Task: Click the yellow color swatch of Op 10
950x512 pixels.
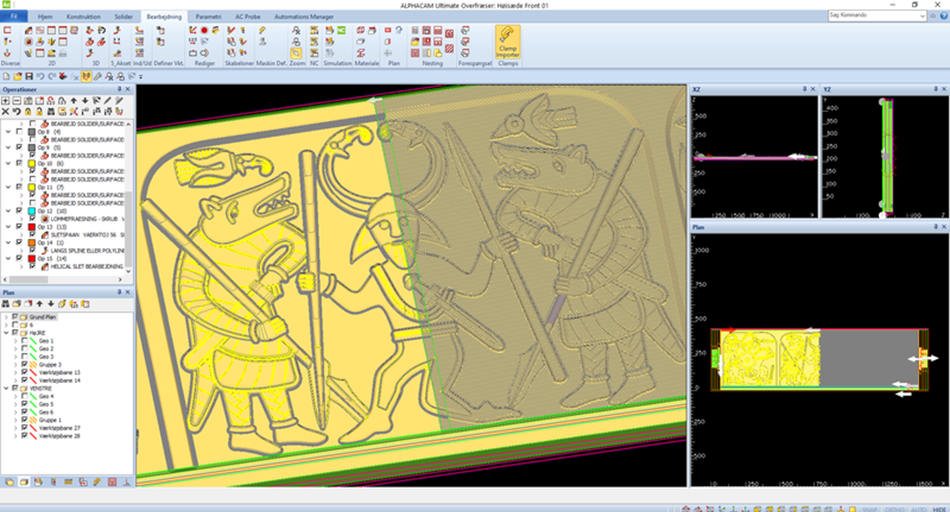Action: click(32, 164)
